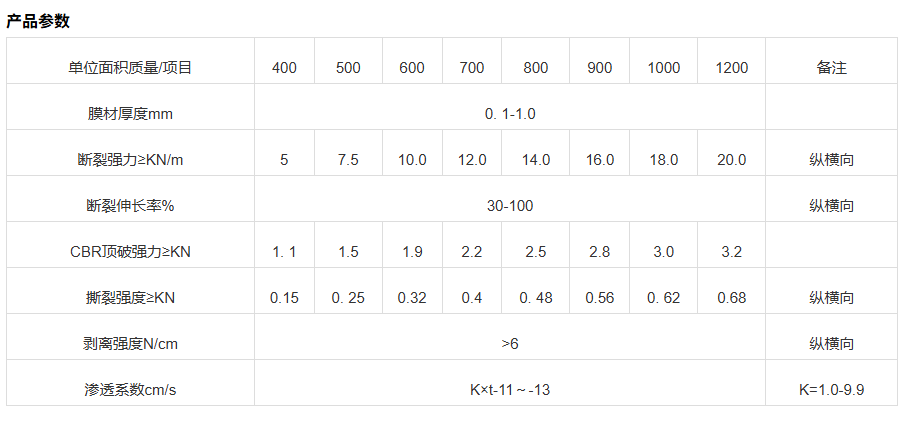This screenshot has height=433, width=902.
Task: Click the 0.1-1.0 thickness value cell
Action: [x=510, y=114]
